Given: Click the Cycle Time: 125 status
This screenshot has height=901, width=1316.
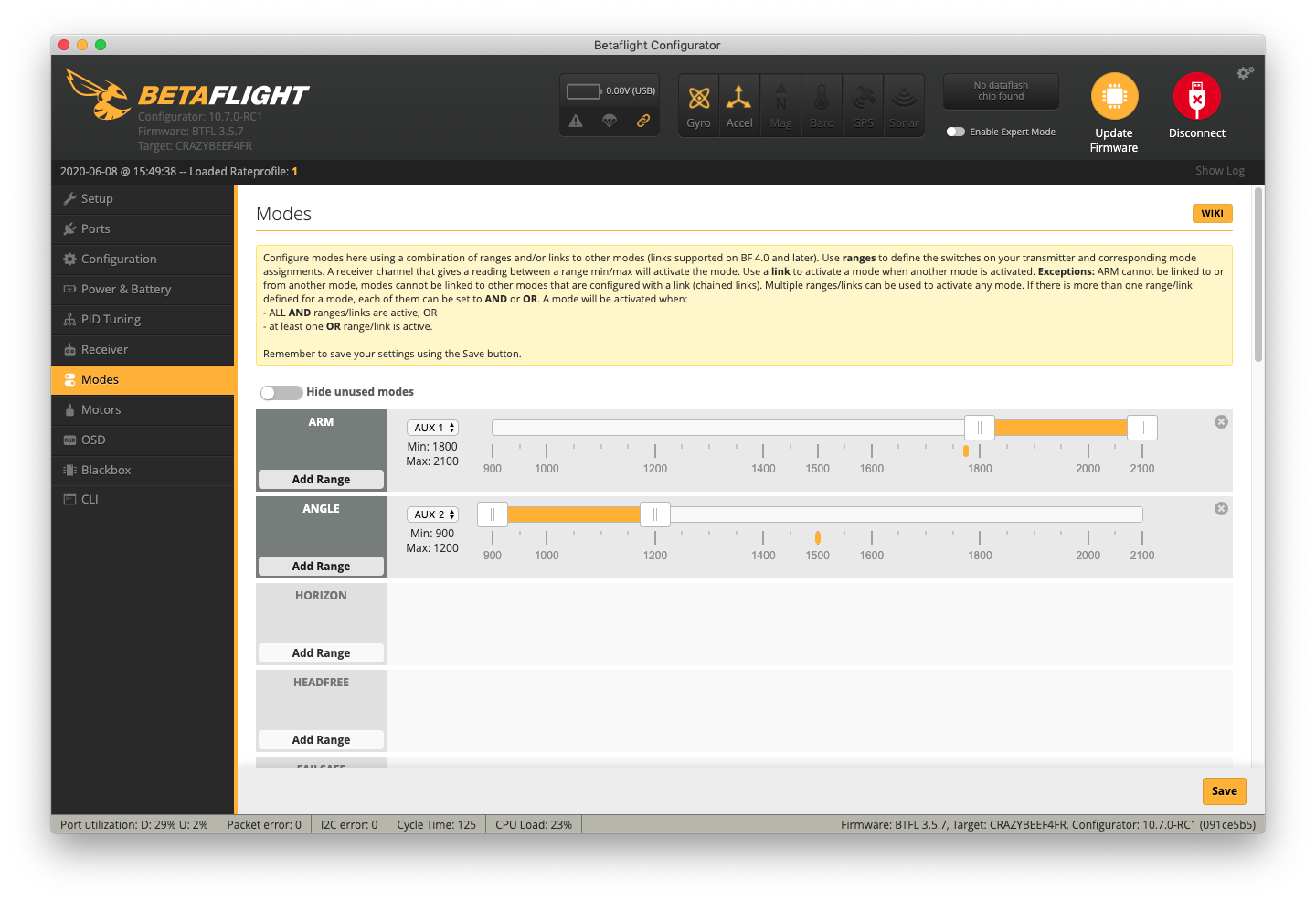Looking at the screenshot, I should (x=436, y=824).
